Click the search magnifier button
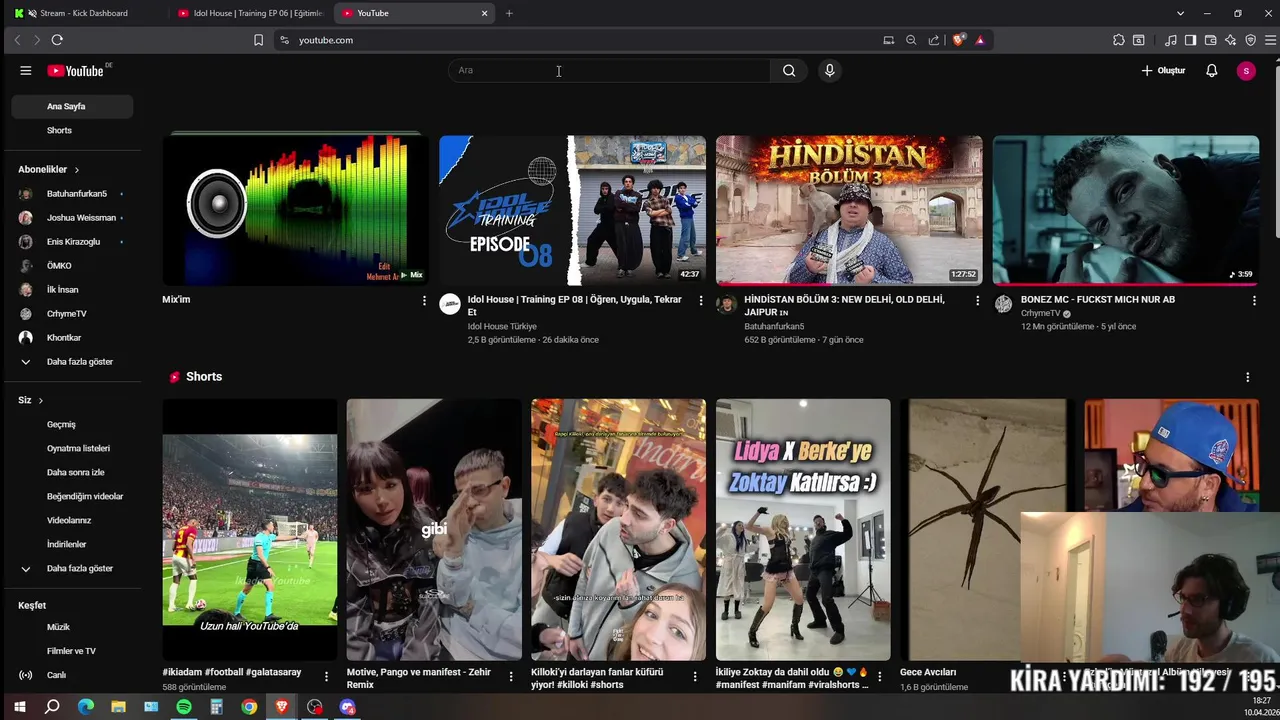This screenshot has height=720, width=1280. click(x=789, y=71)
